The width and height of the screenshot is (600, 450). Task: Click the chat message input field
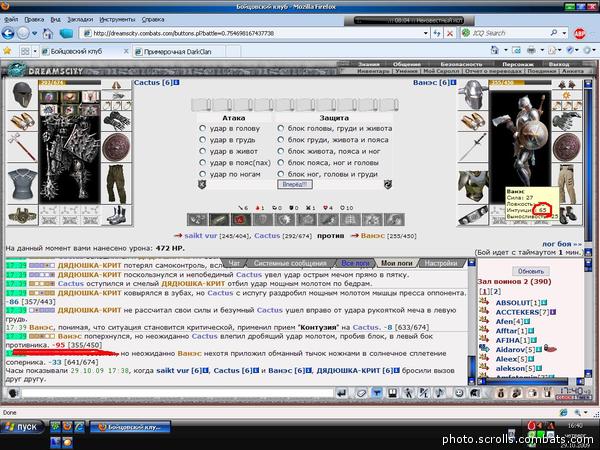[177, 393]
